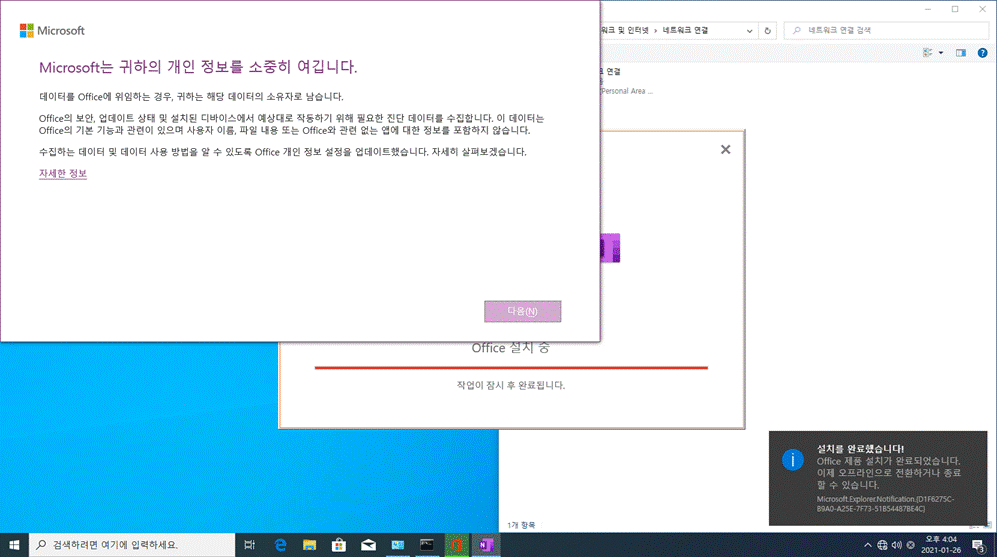Click the magnifier in Explorer search field
The width and height of the screenshot is (997, 557).
[797, 30]
